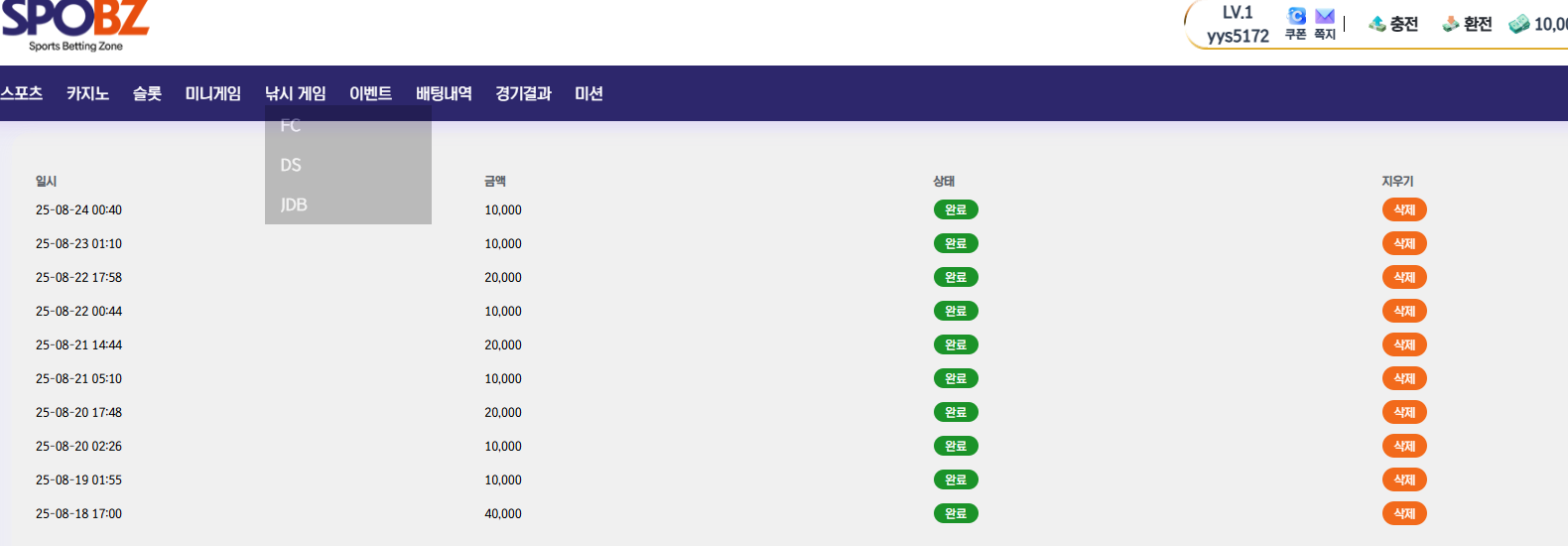Open the 이벤트 events menu

coord(370,93)
